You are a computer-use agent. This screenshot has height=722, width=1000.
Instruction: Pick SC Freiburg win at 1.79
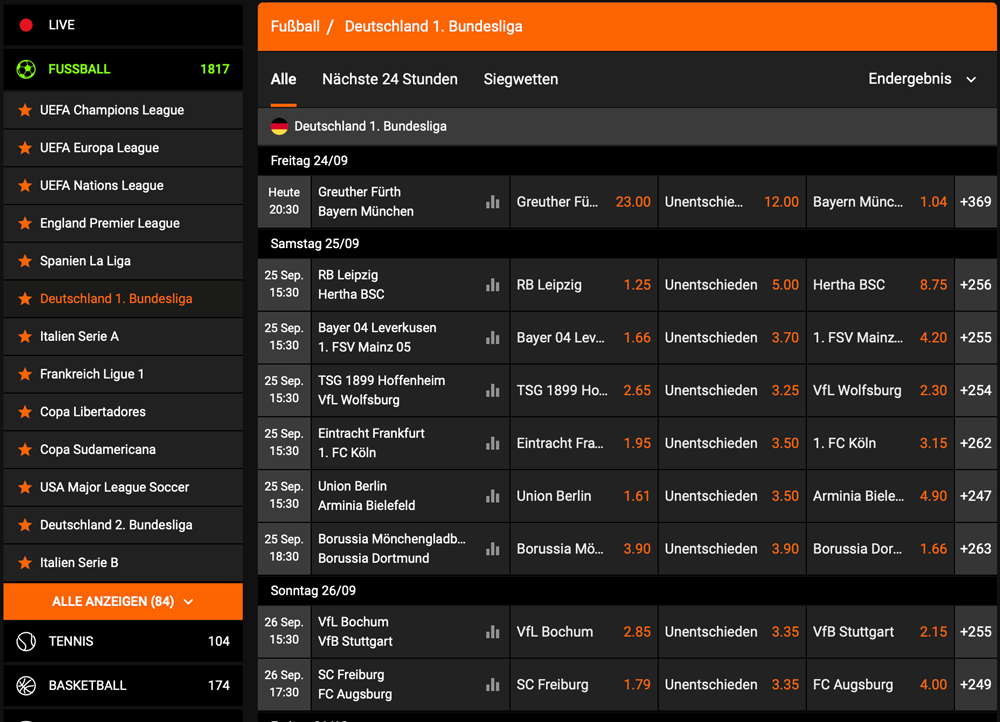[584, 685]
